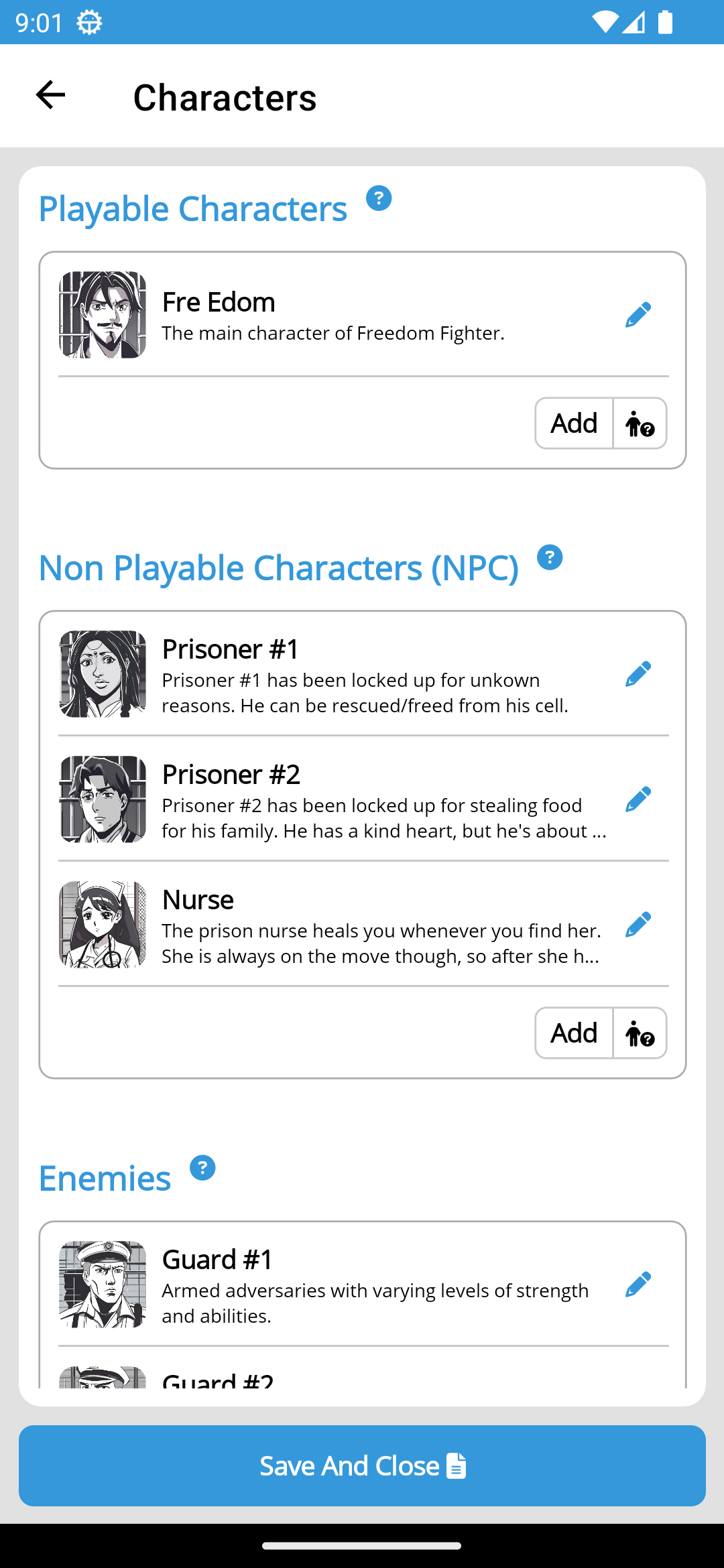724x1568 pixels.
Task: Tap person-question icon in NPC section
Action: tap(640, 1033)
